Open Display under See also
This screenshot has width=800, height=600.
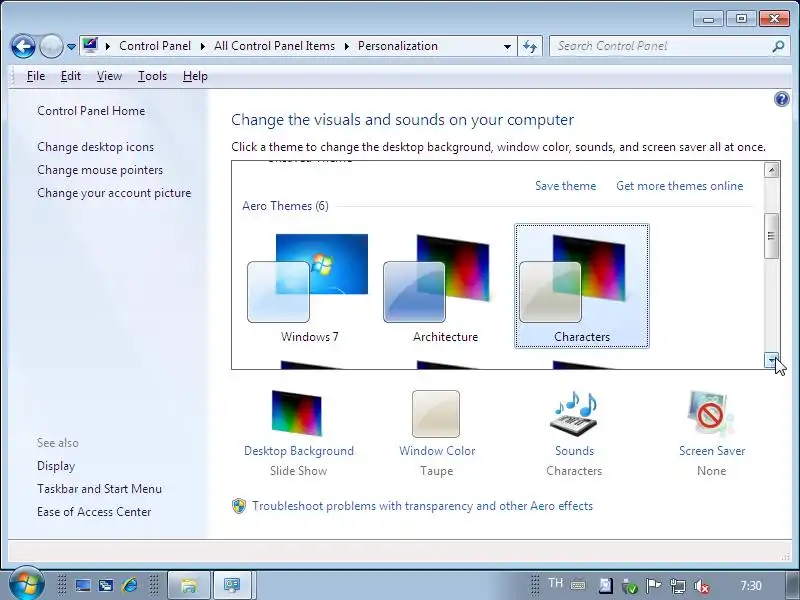pos(56,466)
